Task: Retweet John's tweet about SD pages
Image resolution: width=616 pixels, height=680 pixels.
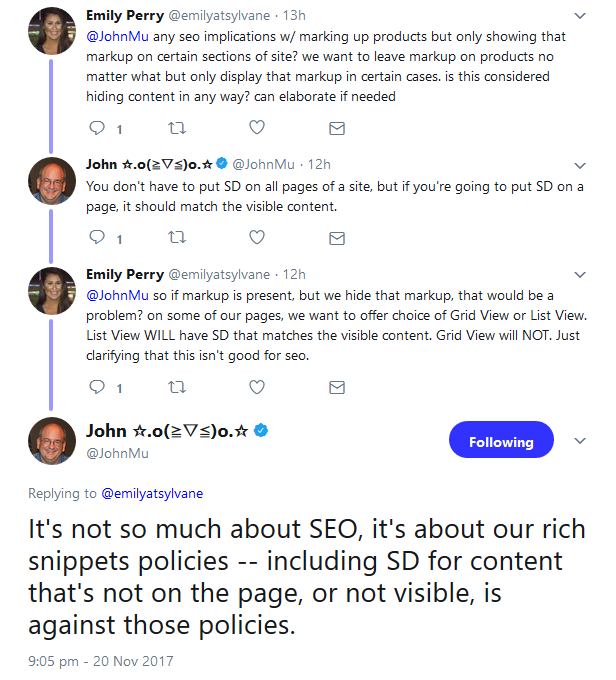Action: pyautogui.click(x=177, y=238)
